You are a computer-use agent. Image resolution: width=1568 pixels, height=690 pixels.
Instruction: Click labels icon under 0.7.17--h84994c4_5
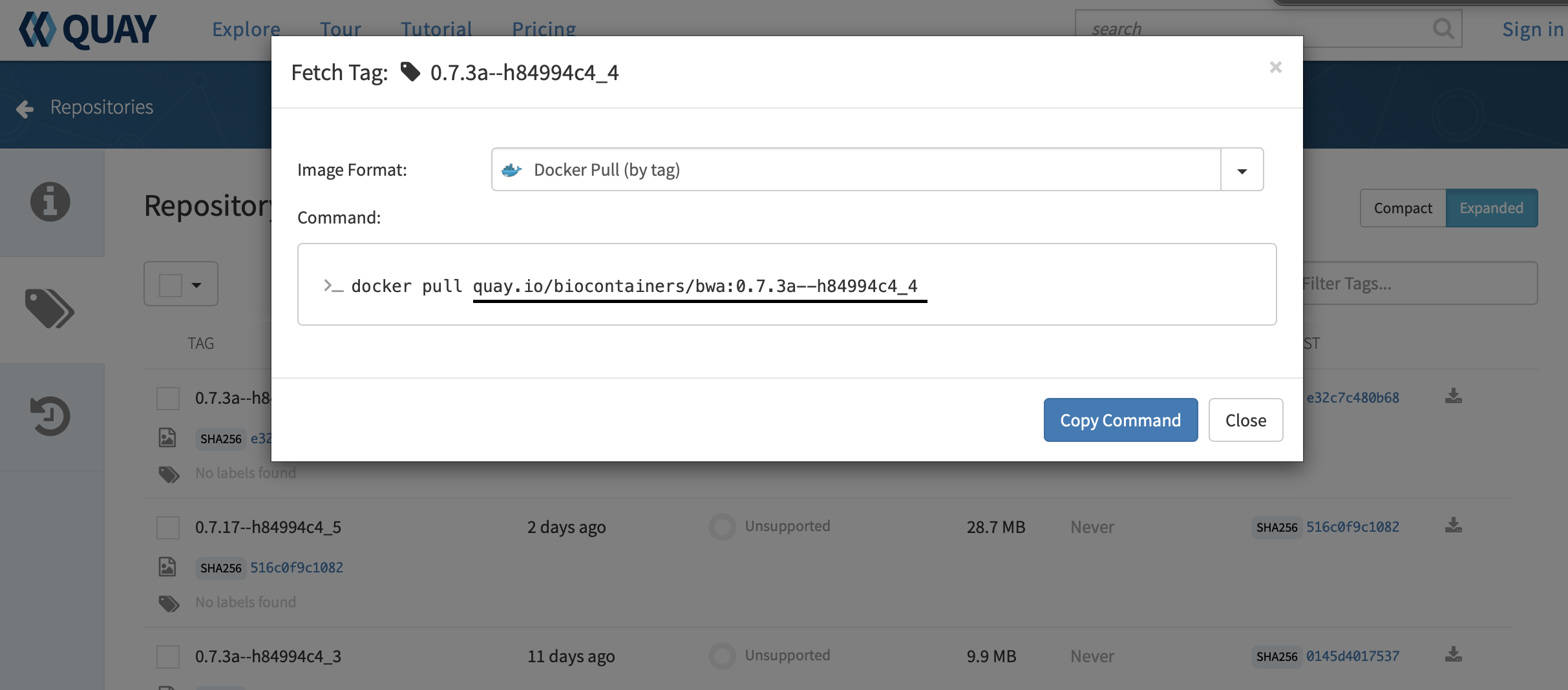169,603
